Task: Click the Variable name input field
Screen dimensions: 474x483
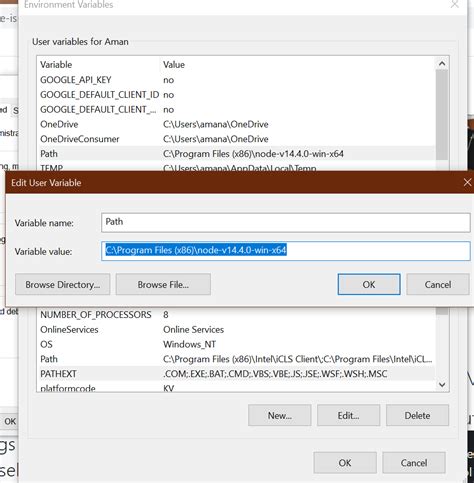Action: (x=286, y=222)
